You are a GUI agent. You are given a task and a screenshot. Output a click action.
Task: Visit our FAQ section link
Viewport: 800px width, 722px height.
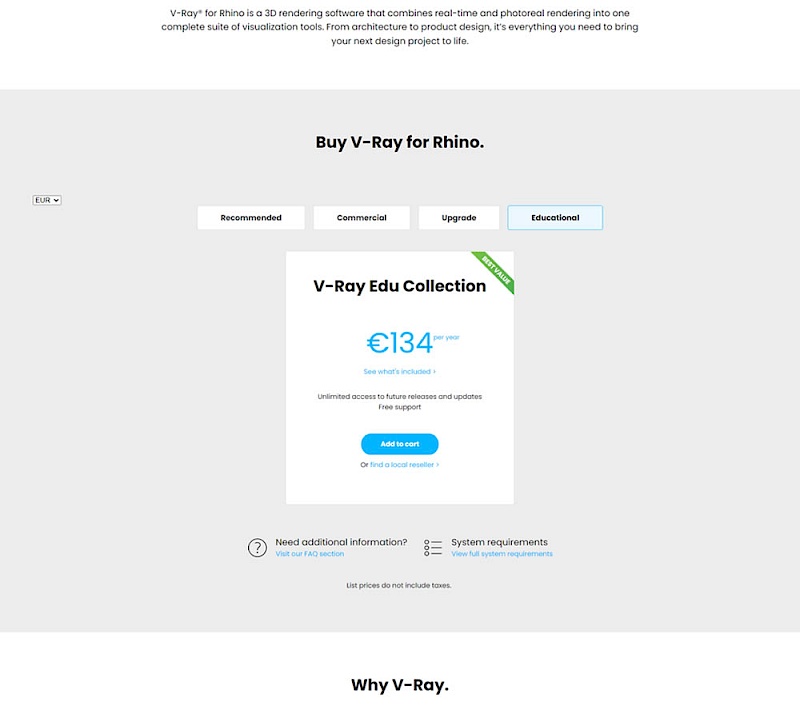[x=310, y=554]
